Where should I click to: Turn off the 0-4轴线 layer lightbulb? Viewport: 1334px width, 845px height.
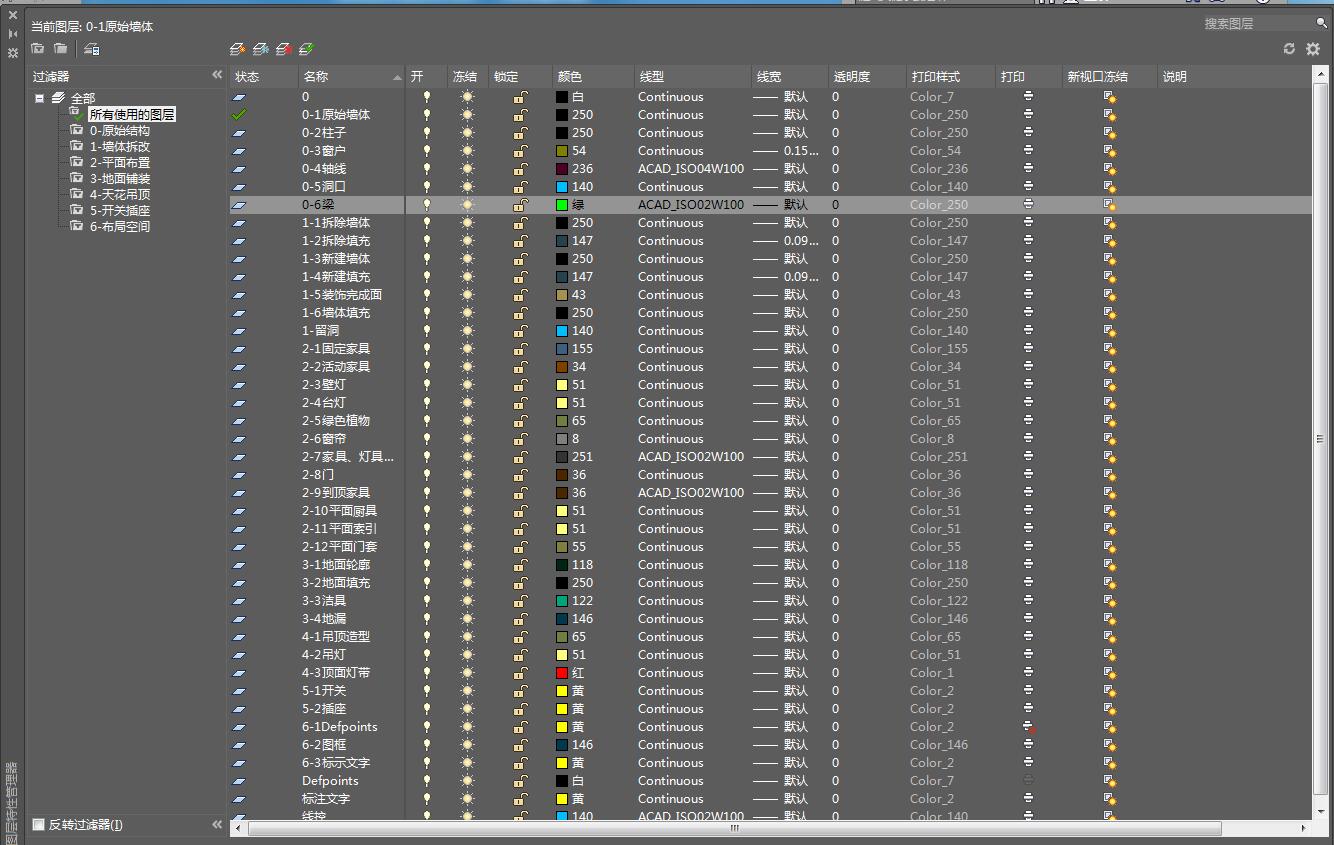click(x=427, y=169)
